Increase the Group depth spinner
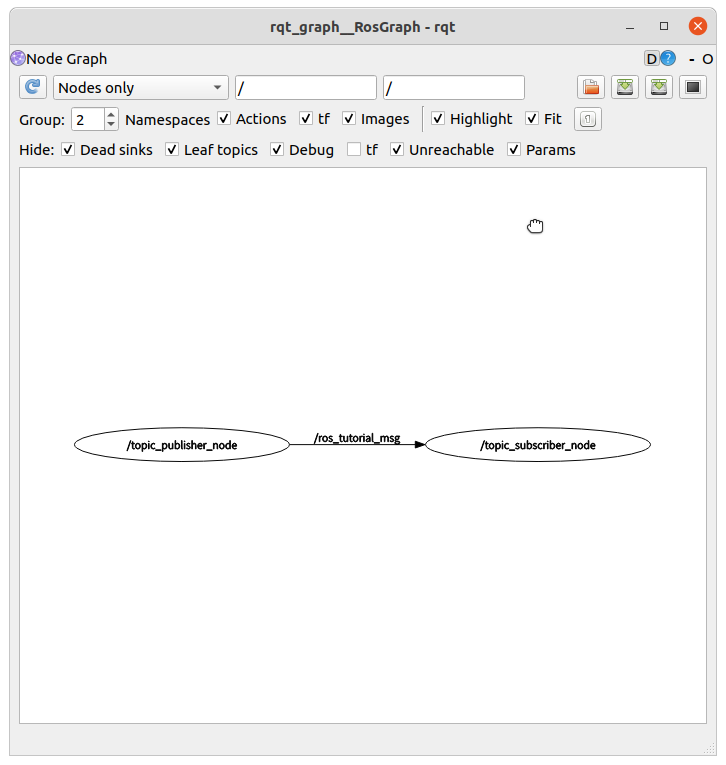 click(111, 114)
